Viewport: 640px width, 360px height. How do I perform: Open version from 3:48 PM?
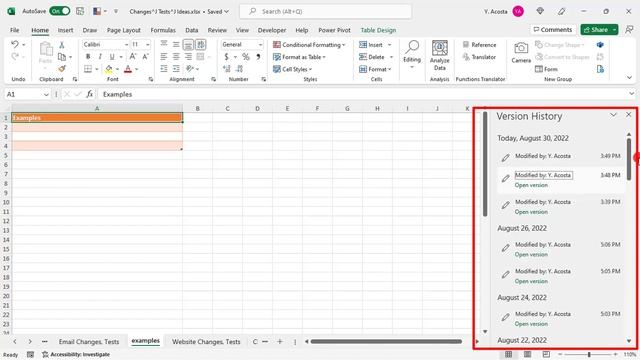(531, 185)
